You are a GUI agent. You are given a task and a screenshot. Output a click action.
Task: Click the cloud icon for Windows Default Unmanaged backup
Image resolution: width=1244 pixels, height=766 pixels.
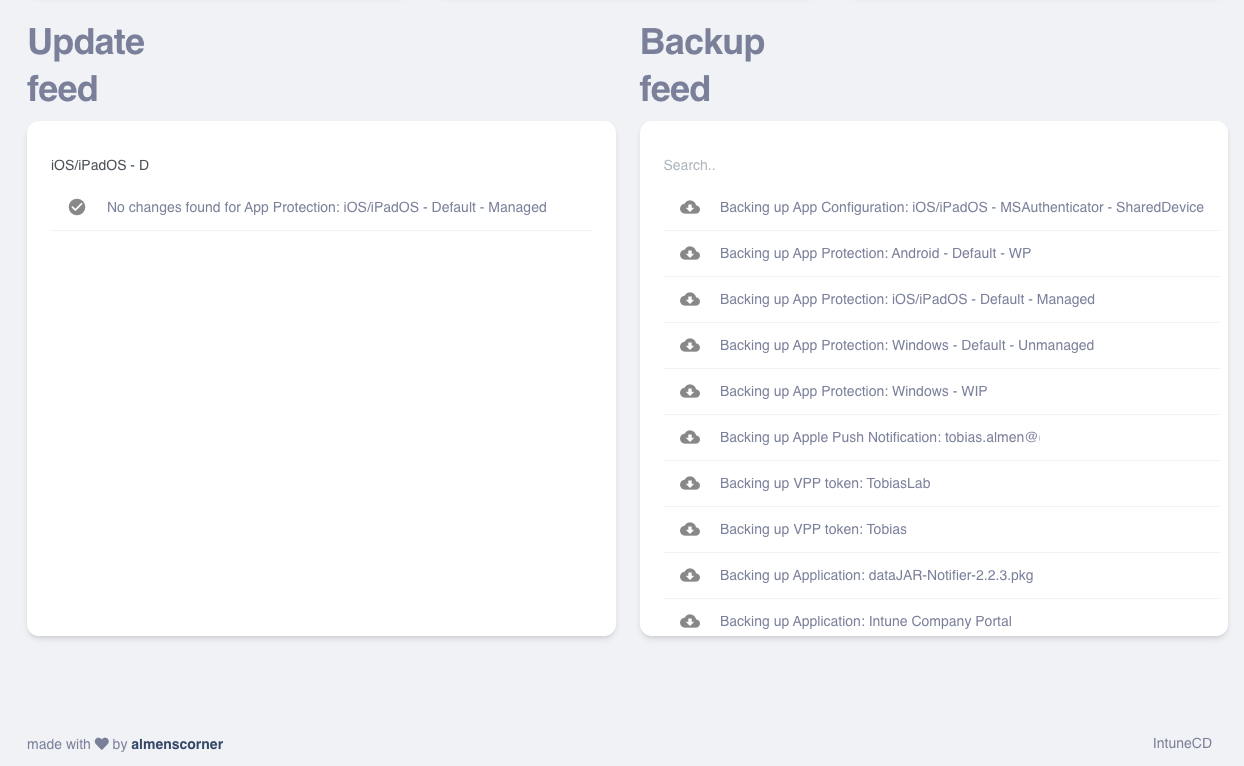click(690, 345)
